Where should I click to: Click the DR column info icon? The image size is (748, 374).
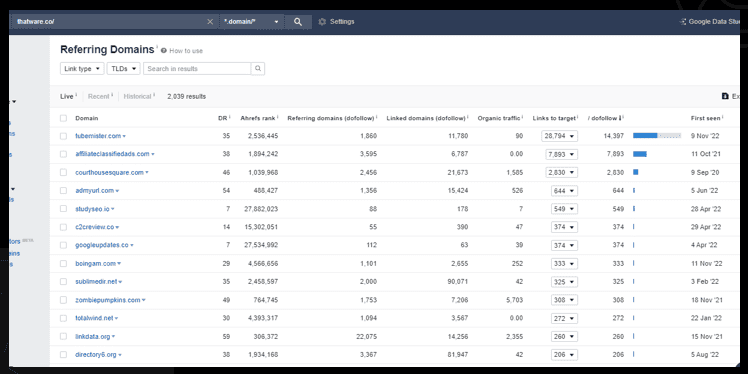(x=229, y=117)
